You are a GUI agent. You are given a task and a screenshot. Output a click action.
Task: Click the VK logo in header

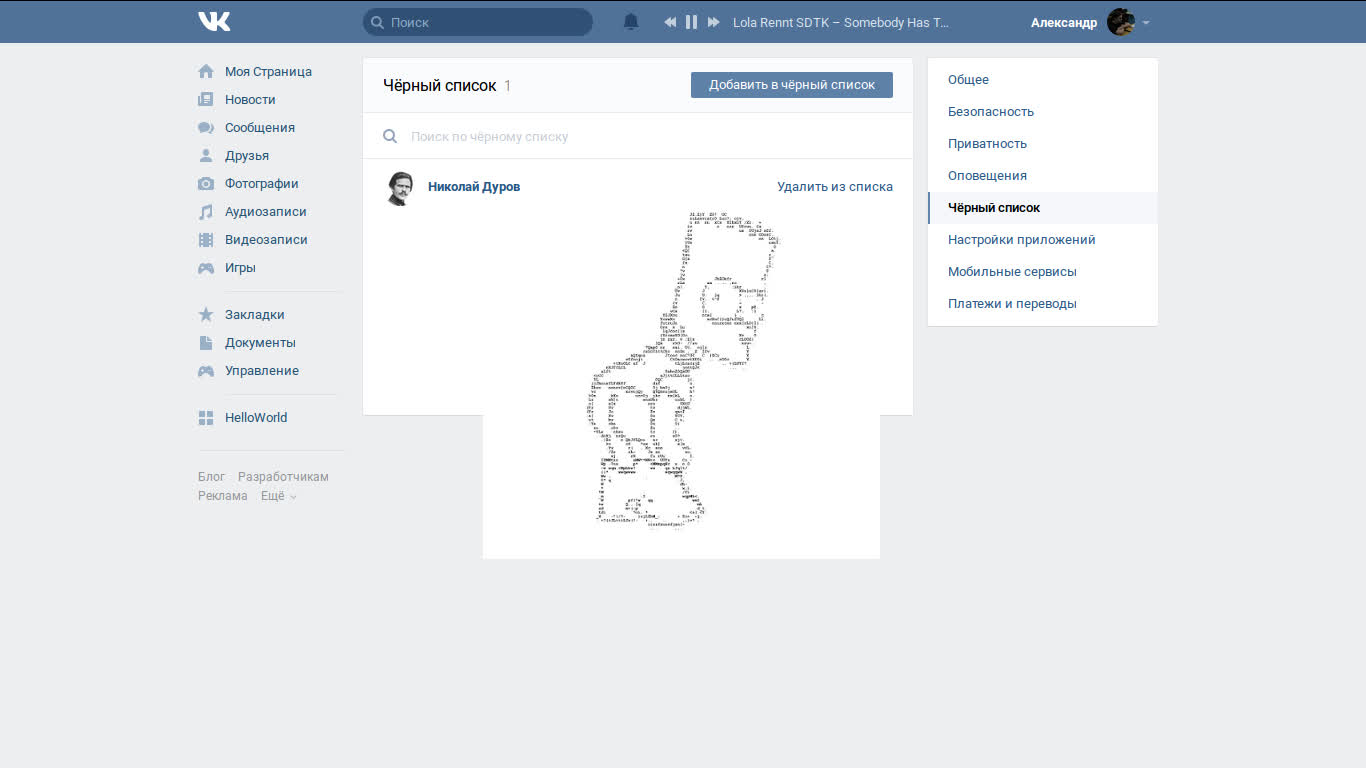coord(214,22)
